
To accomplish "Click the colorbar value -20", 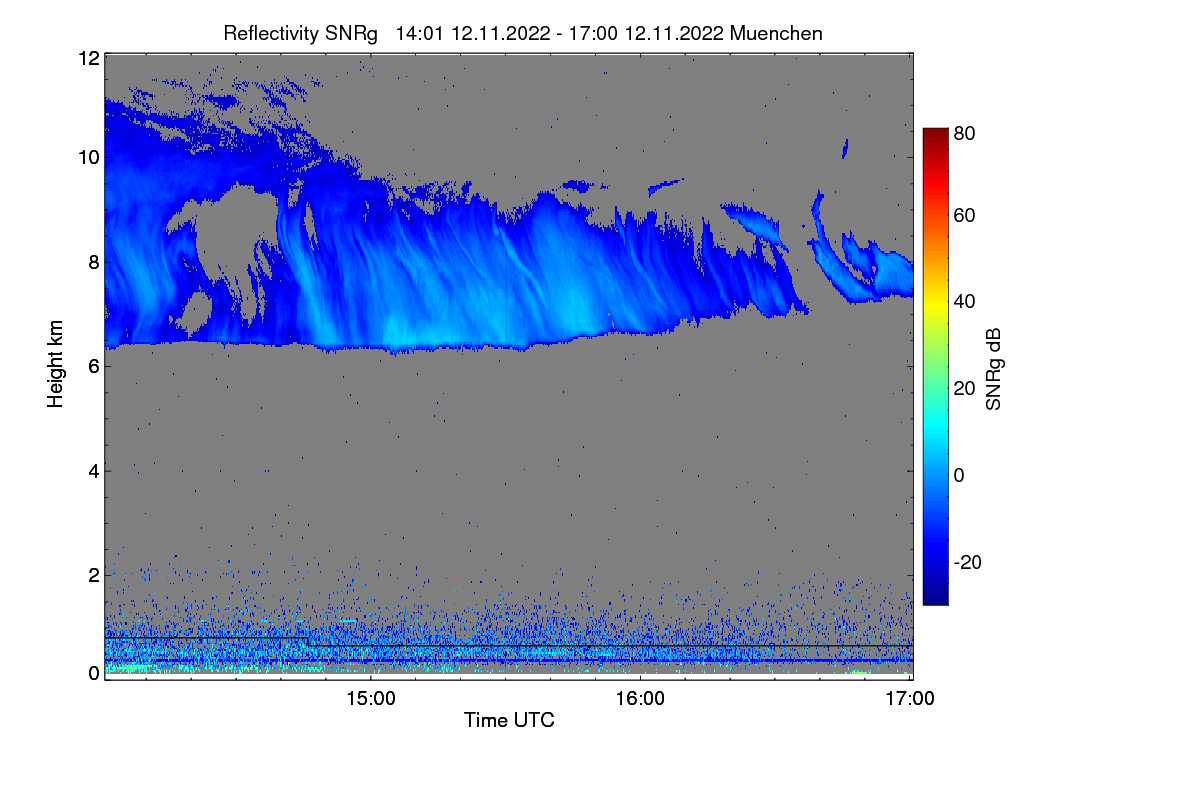I will (x=967, y=562).
